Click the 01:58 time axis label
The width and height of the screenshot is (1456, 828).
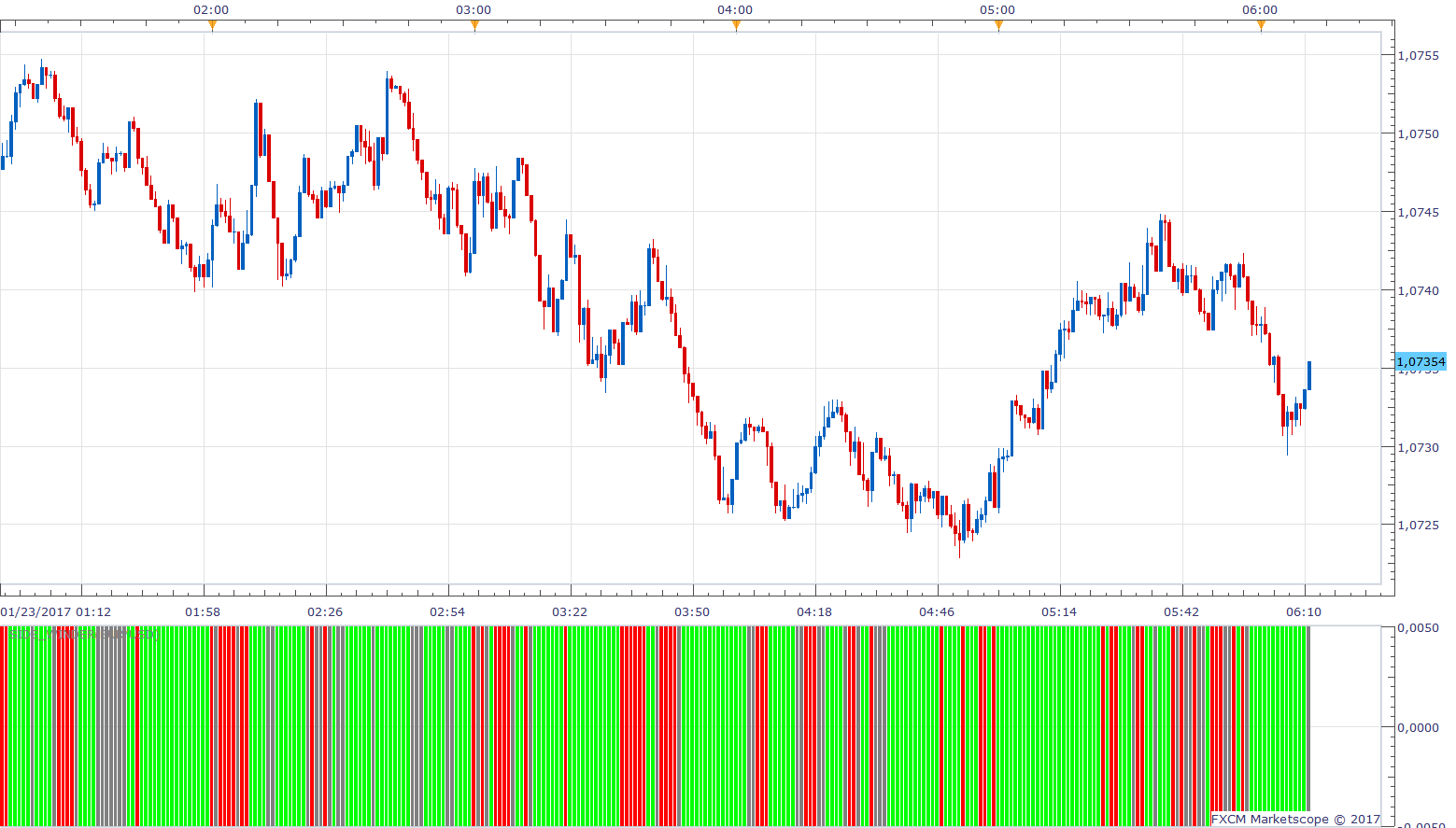pos(203,611)
